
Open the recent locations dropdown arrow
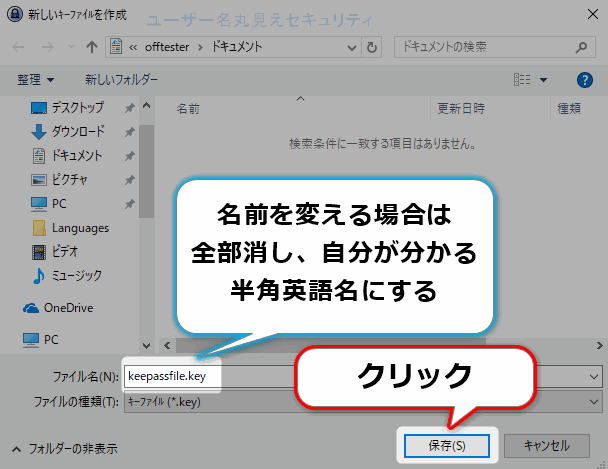(71, 47)
